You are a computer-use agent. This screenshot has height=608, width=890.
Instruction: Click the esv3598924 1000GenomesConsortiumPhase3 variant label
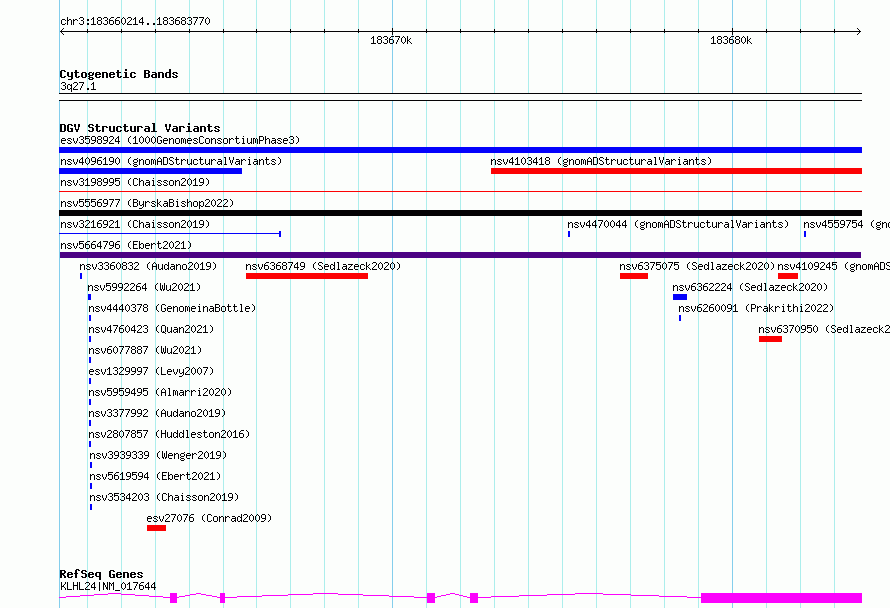click(180, 140)
